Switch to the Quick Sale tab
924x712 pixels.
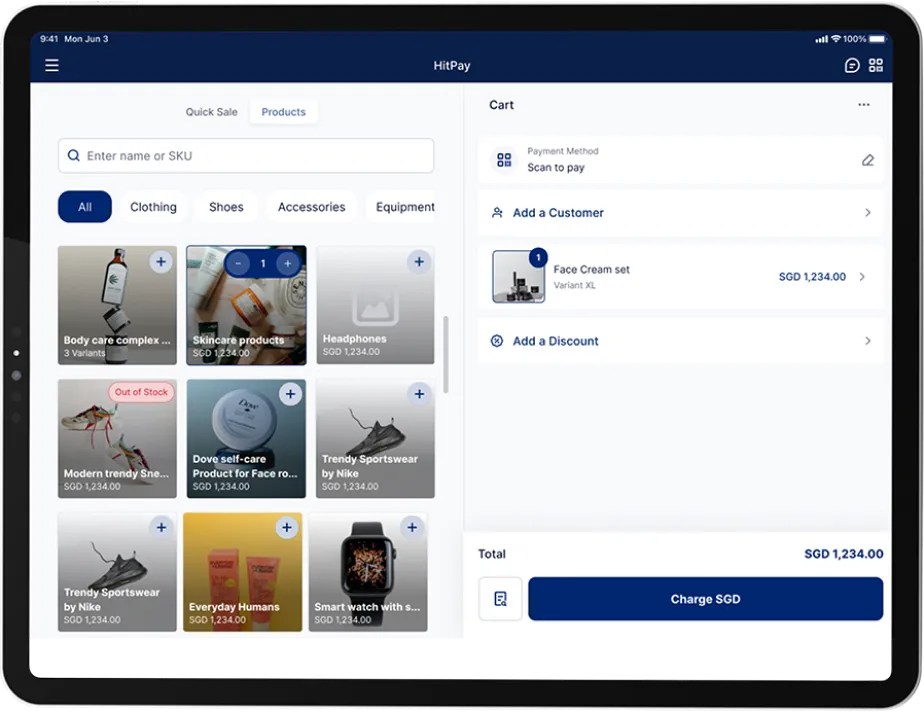pyautogui.click(x=211, y=111)
